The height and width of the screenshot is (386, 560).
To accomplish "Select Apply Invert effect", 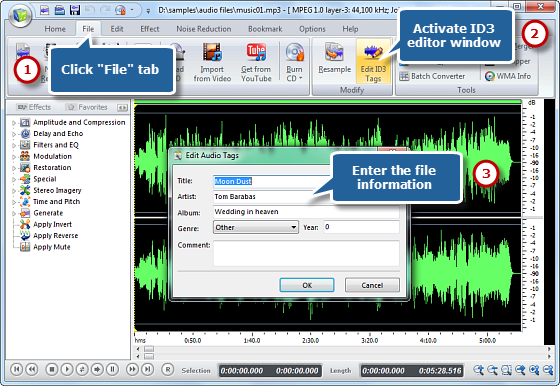I will click(46, 224).
